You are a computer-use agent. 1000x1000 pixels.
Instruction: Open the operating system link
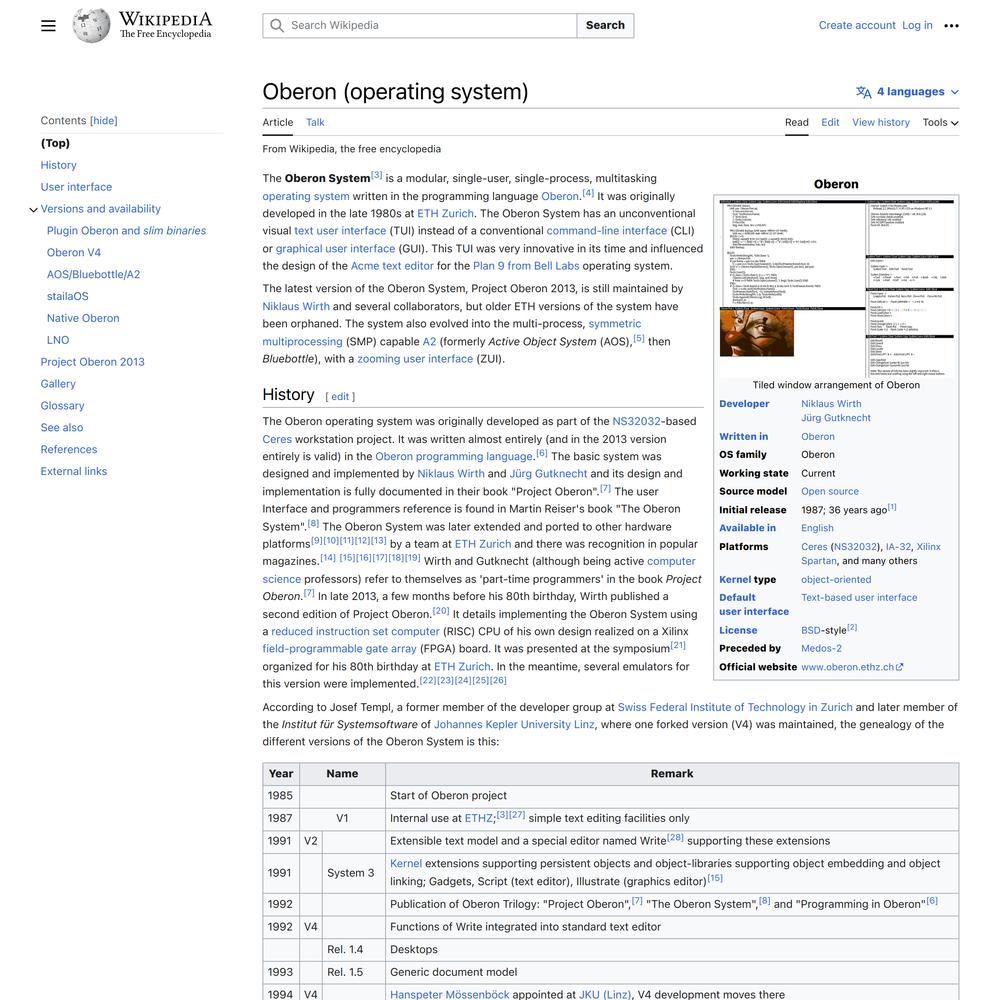[x=306, y=196]
